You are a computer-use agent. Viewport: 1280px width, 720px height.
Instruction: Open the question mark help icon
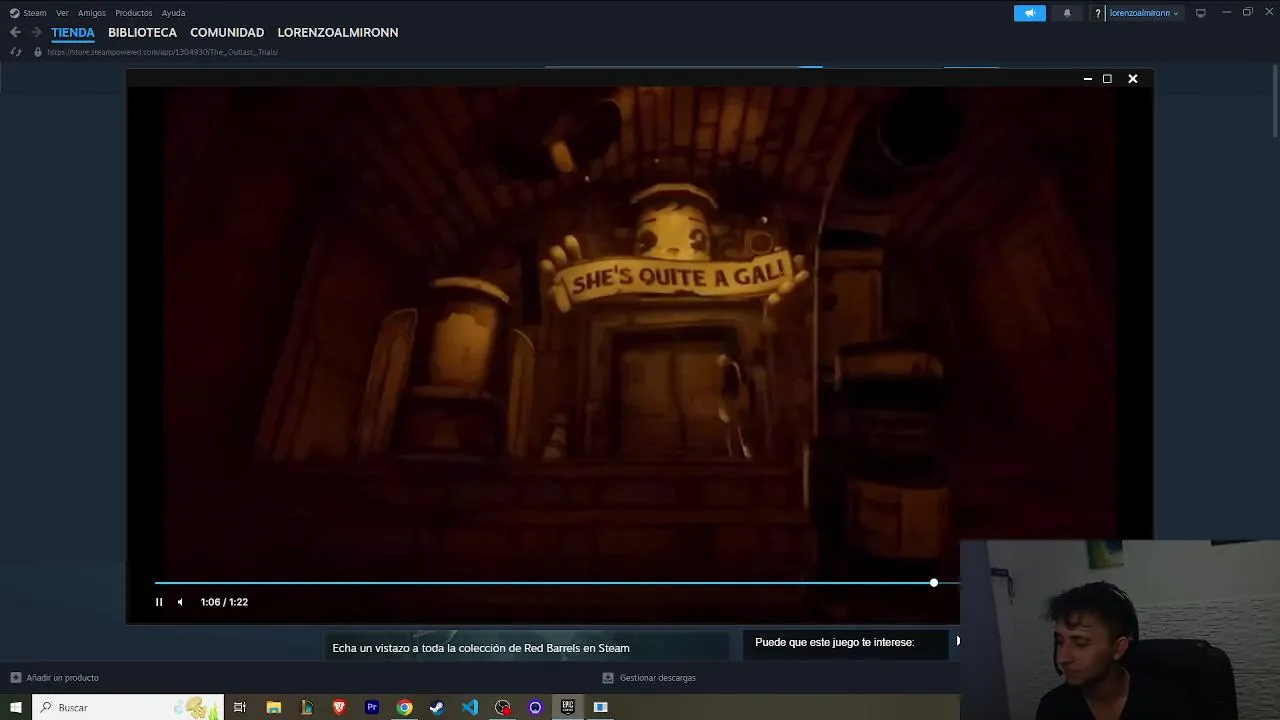click(1098, 13)
